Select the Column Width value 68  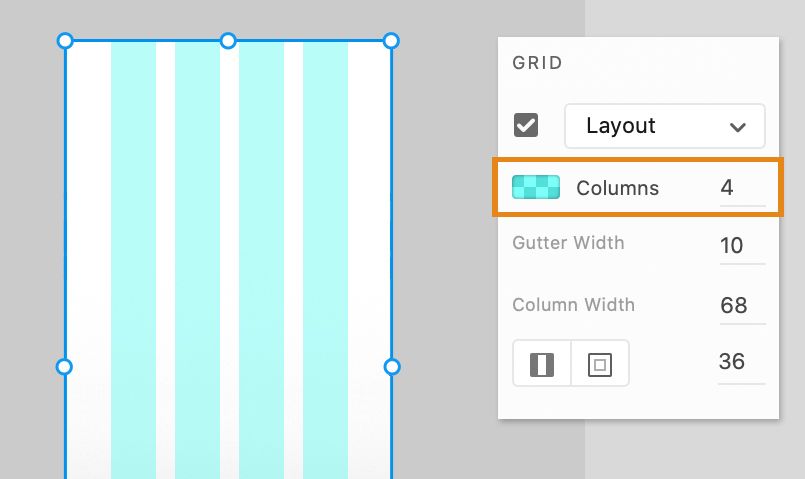click(x=740, y=305)
